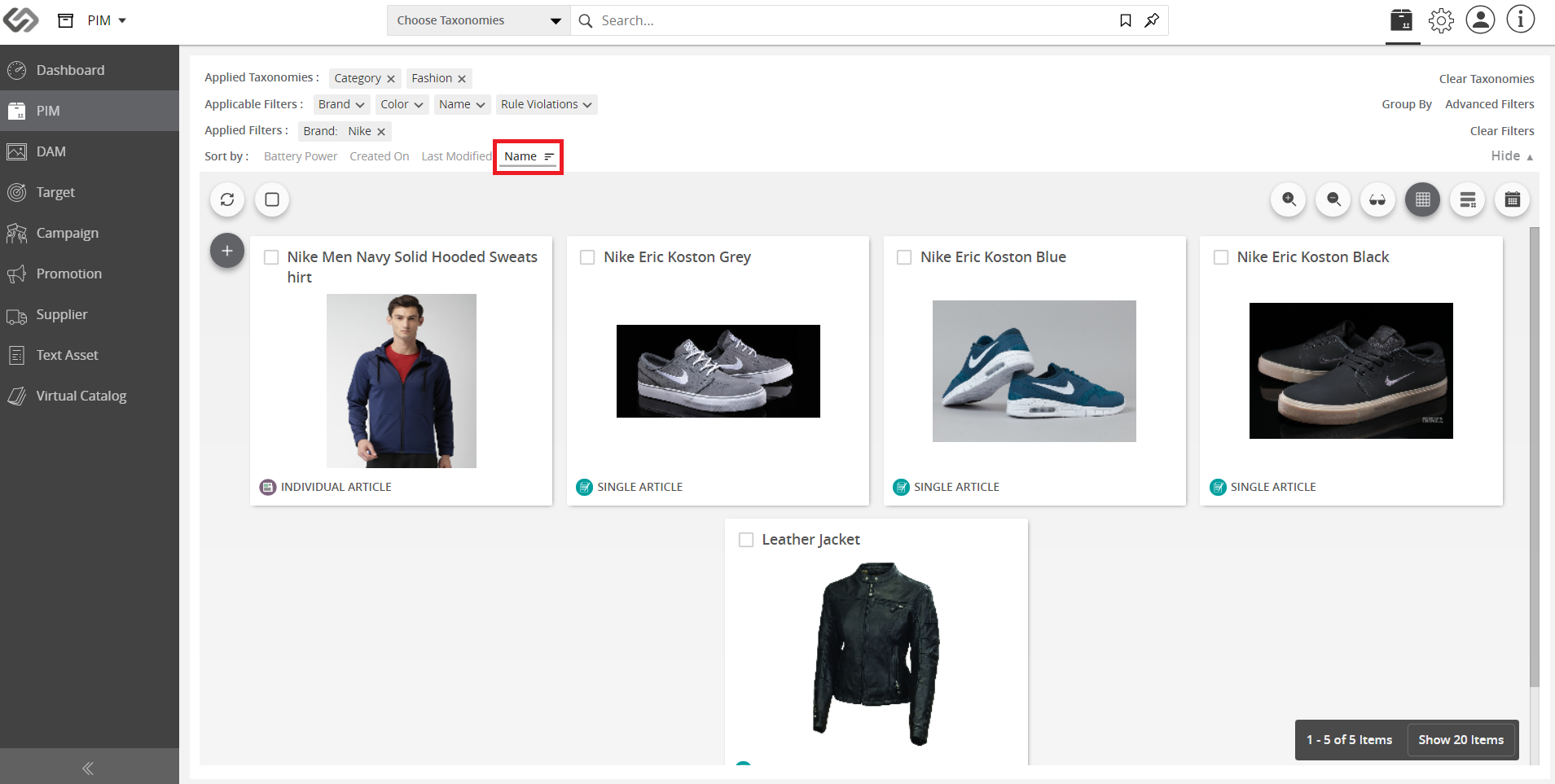1555x784 pixels.
Task: Click the zoom in magnifier icon
Action: click(x=1289, y=199)
